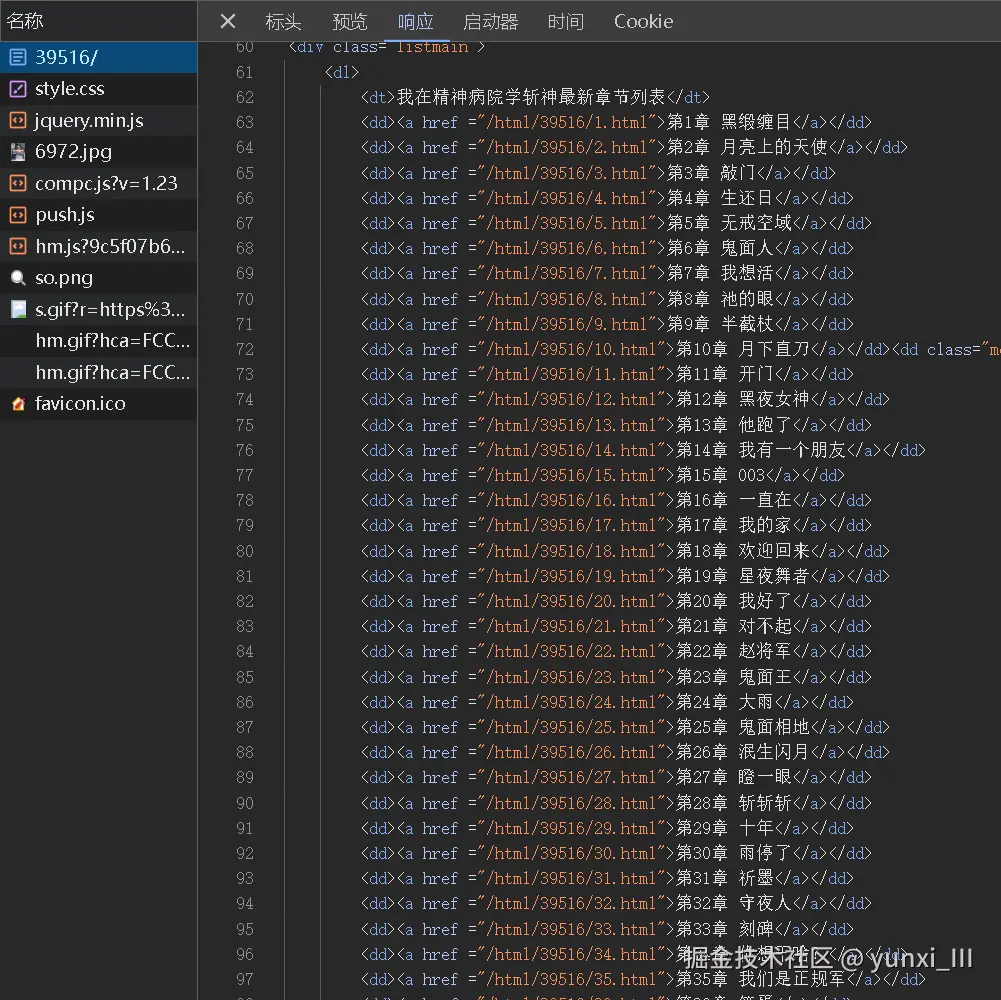Click the script icon beside push.js
The image size is (1001, 1000).
point(18,215)
